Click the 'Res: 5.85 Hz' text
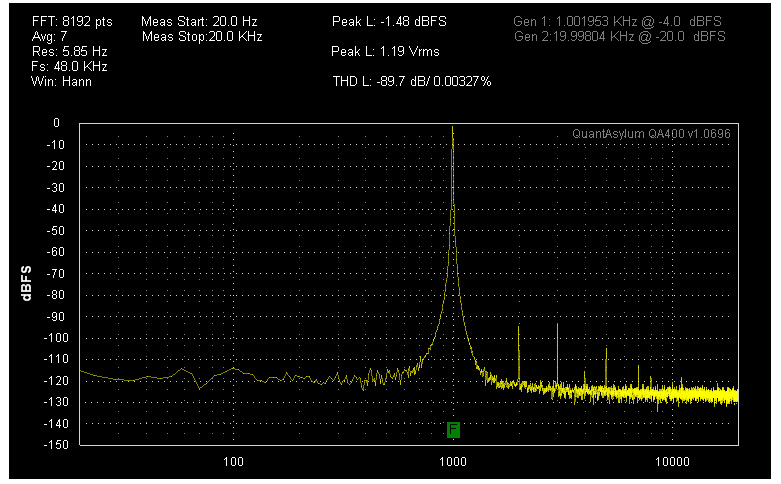The image size is (781, 484). (69, 51)
